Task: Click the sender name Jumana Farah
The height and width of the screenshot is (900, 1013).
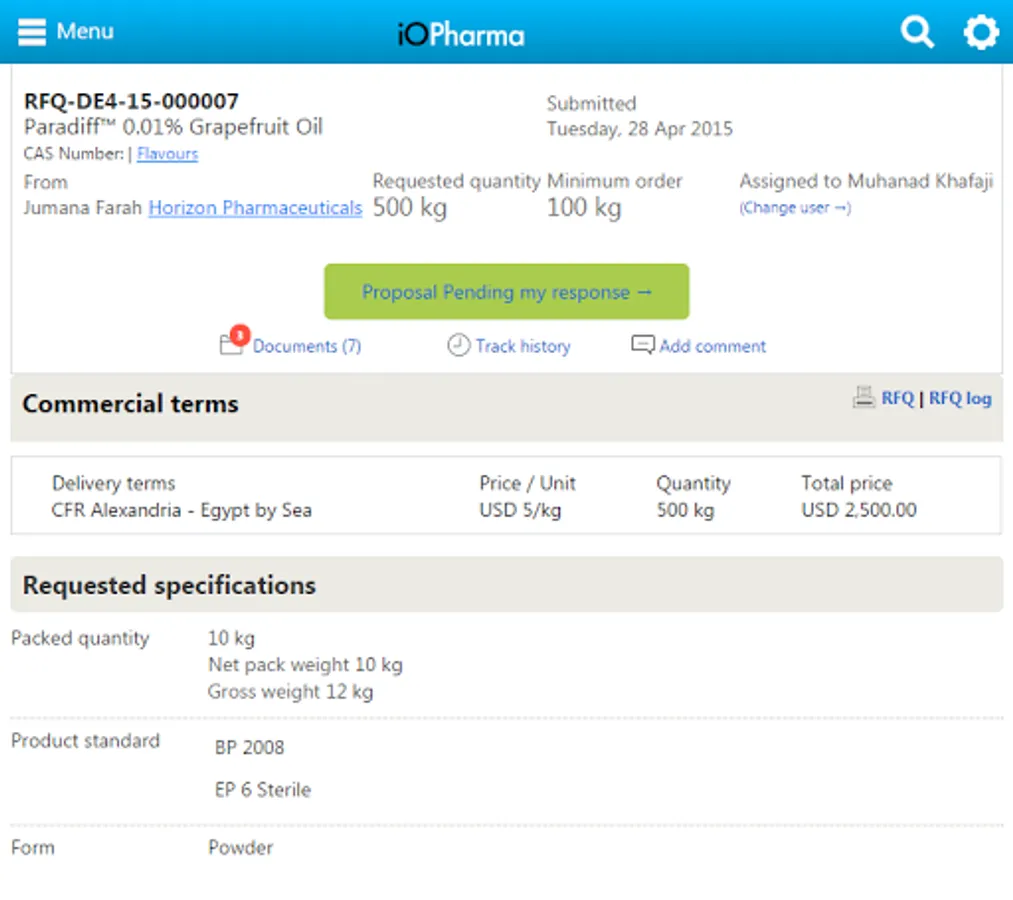Action: [x=83, y=208]
